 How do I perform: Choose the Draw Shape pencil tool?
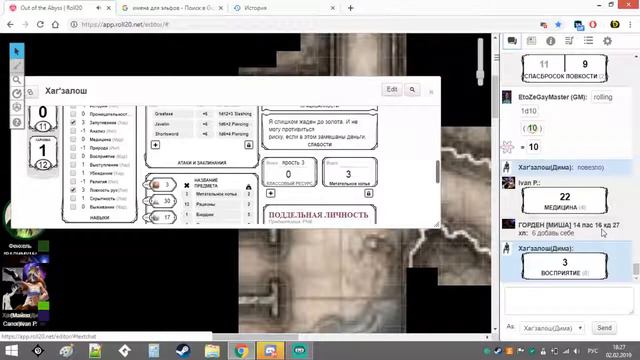coord(17,65)
